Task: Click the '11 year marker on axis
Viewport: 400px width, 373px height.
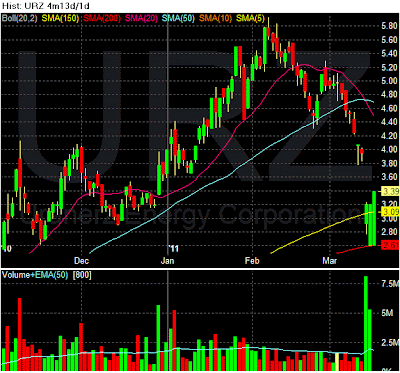Action: (173, 248)
